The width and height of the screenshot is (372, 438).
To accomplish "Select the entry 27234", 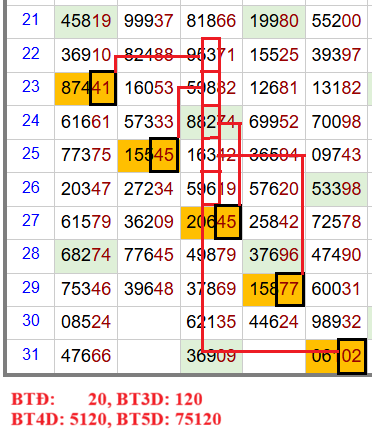I will pyautogui.click(x=149, y=189).
